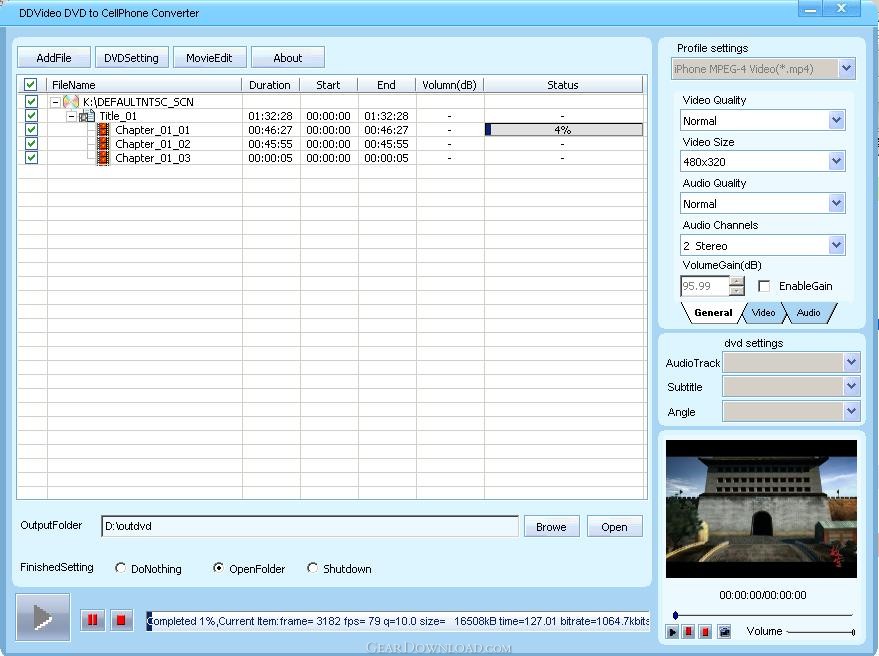Click the Browe button for output folder
The width and height of the screenshot is (879, 656).
point(551,526)
